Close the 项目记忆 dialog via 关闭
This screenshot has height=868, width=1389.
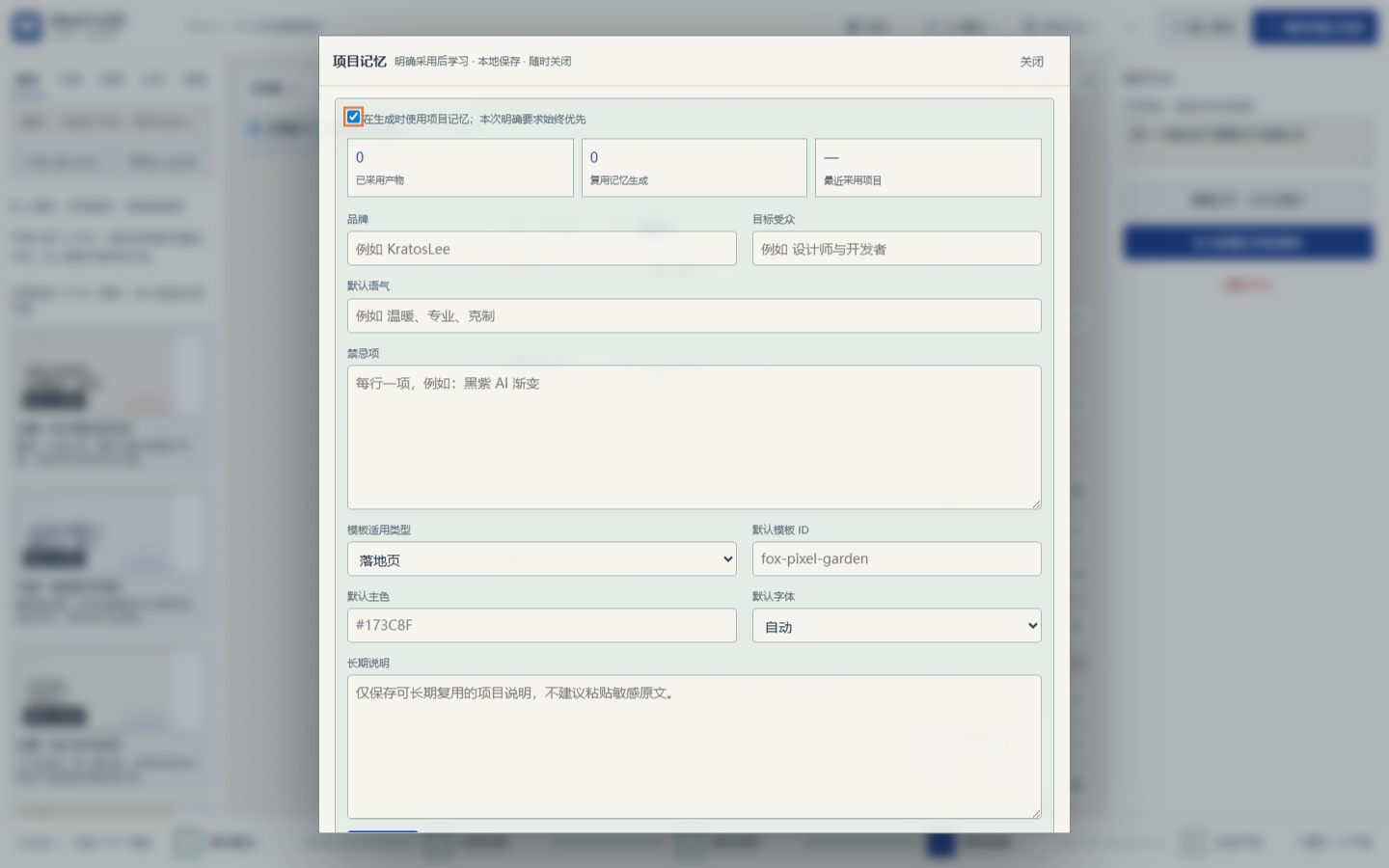[x=1032, y=62]
